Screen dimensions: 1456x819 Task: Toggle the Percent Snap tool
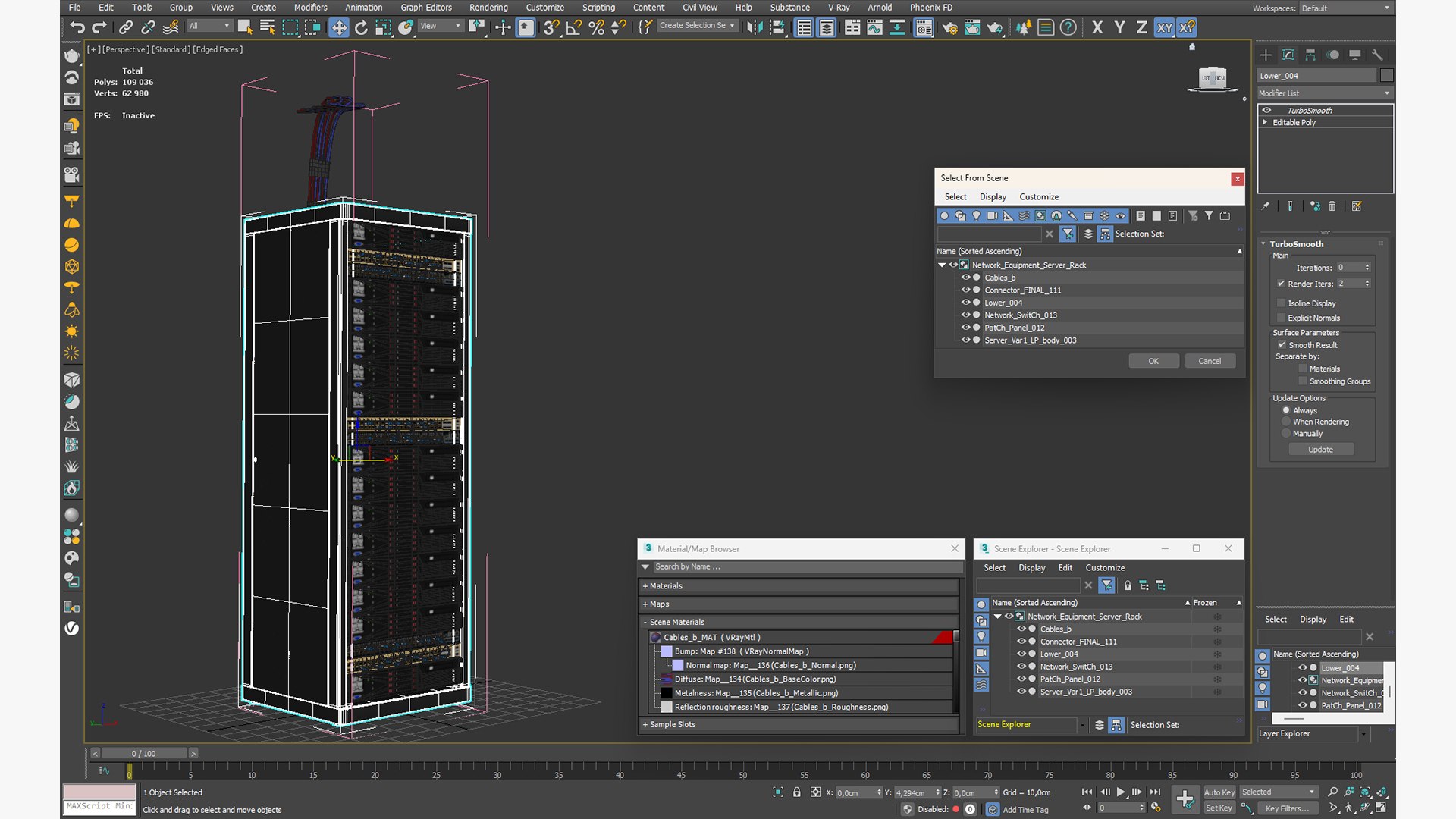pyautogui.click(x=597, y=27)
